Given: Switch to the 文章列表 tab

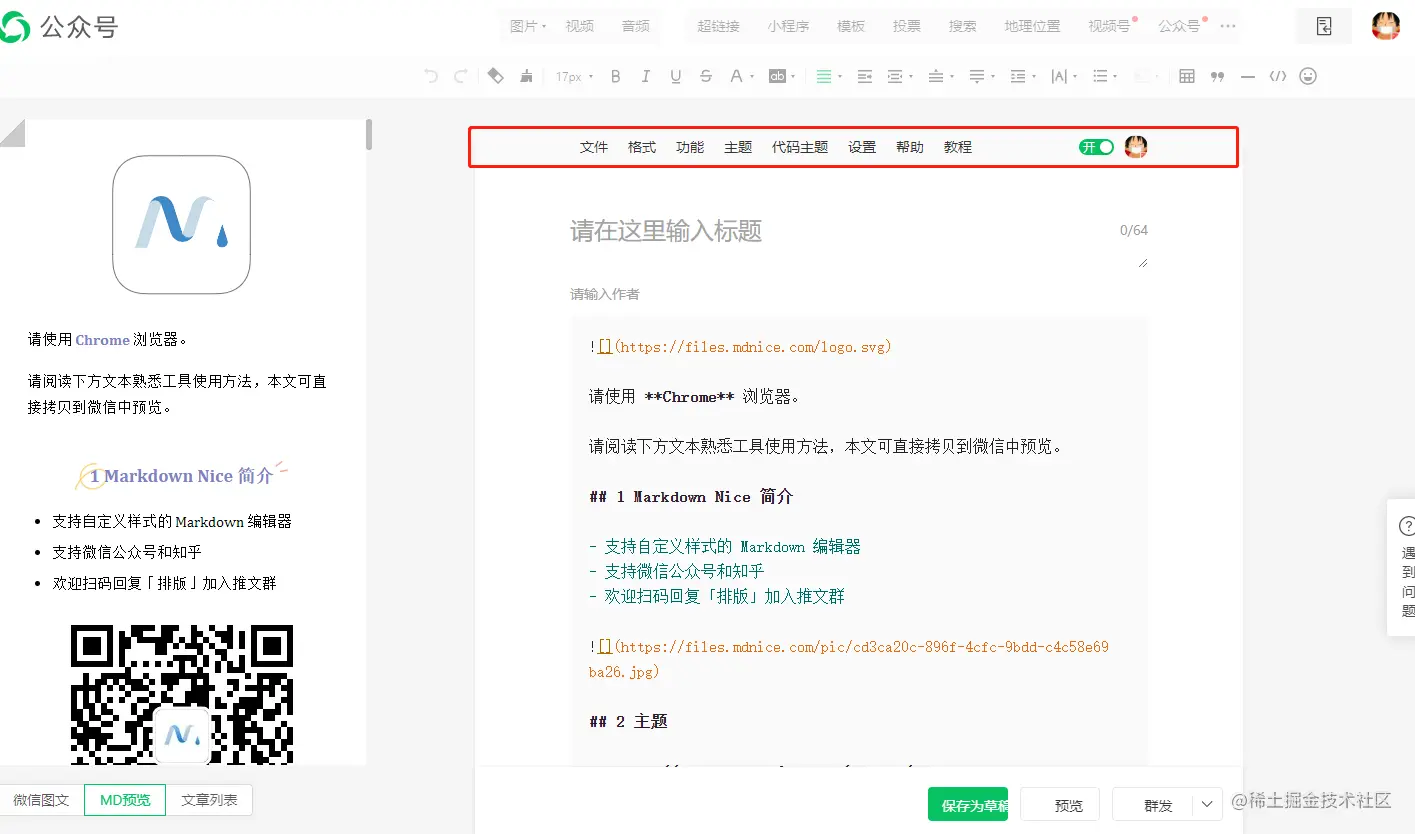Looking at the screenshot, I should (209, 800).
